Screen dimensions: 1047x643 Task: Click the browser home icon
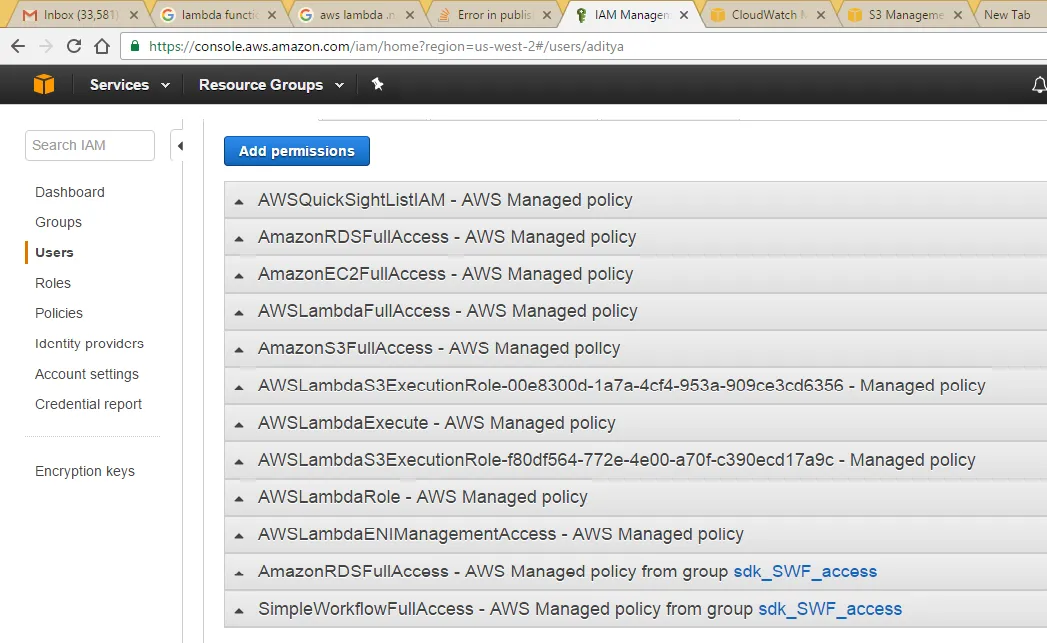(x=101, y=46)
